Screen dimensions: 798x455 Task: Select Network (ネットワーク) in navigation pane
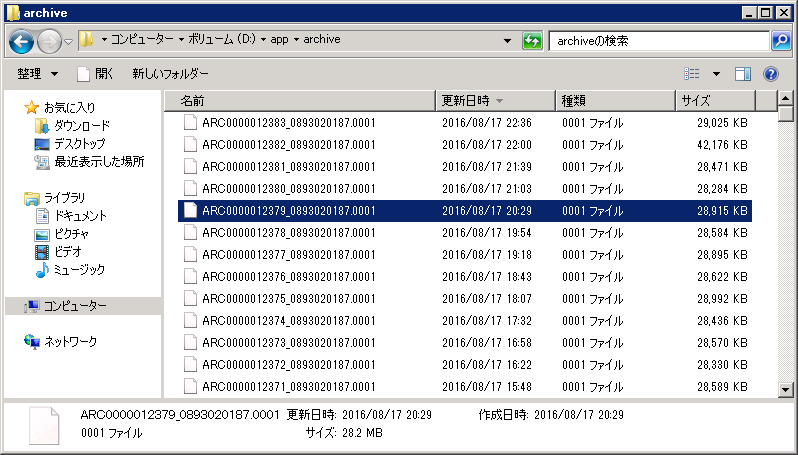point(70,341)
